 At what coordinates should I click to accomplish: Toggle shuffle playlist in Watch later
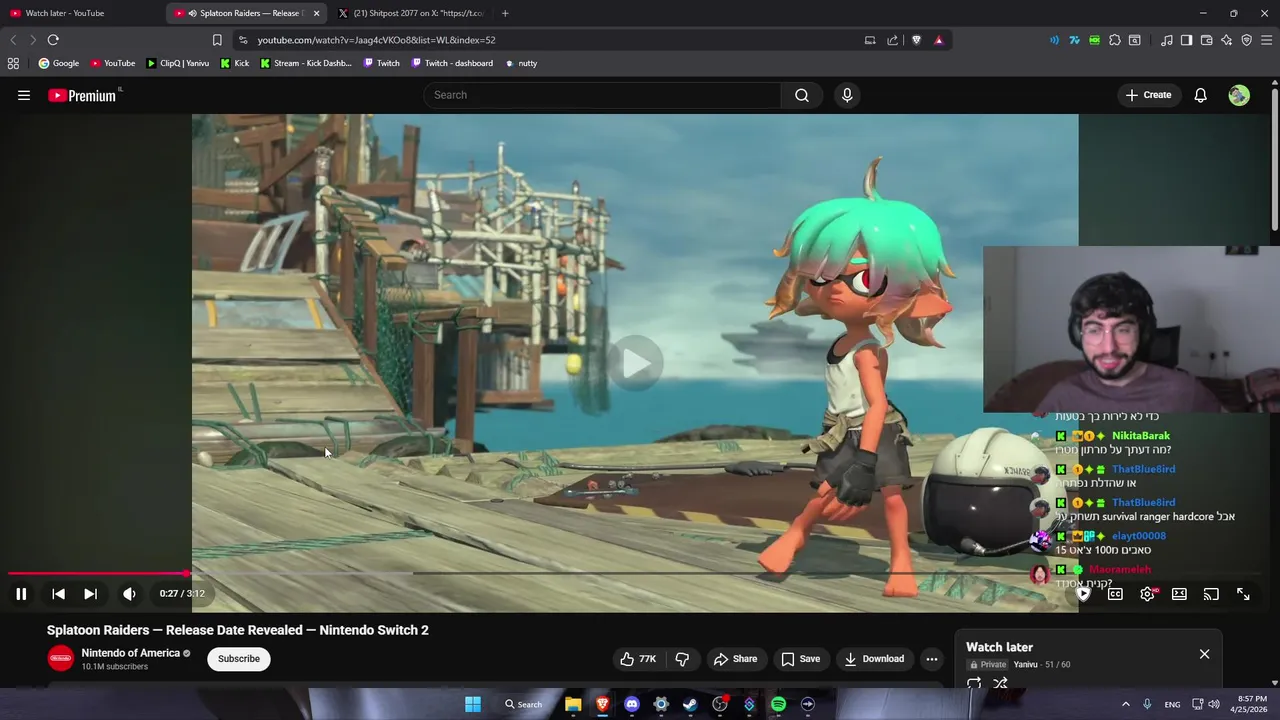coord(1000,684)
